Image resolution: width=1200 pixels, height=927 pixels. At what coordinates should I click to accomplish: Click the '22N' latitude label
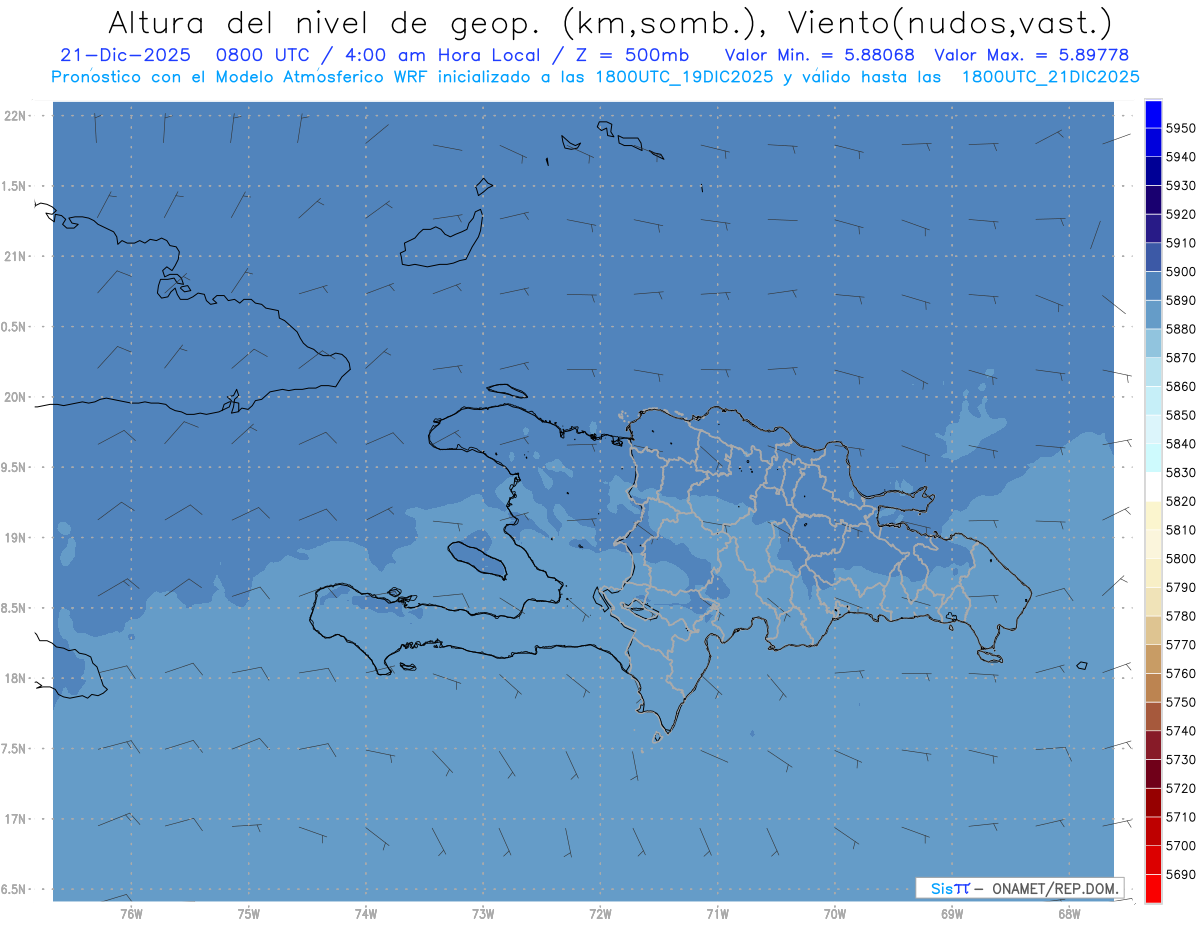point(17,116)
